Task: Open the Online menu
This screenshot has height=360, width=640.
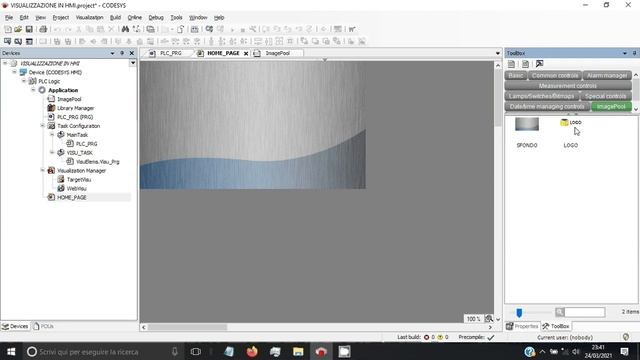Action: pos(135,18)
